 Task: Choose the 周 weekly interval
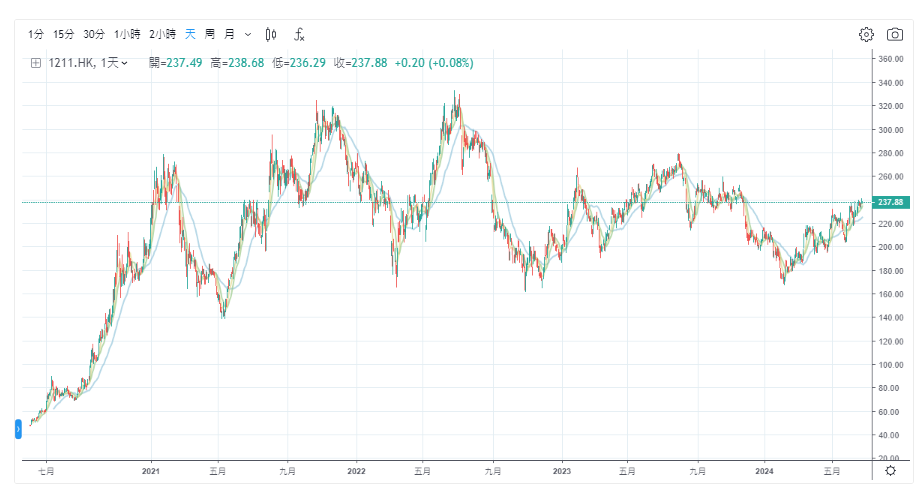tap(210, 34)
